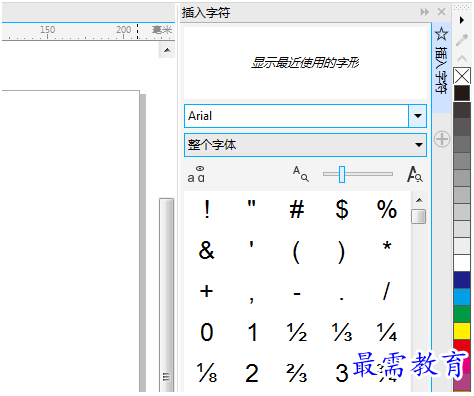Select the forward slash glyph
This screenshot has height=396, width=474.
386,291
